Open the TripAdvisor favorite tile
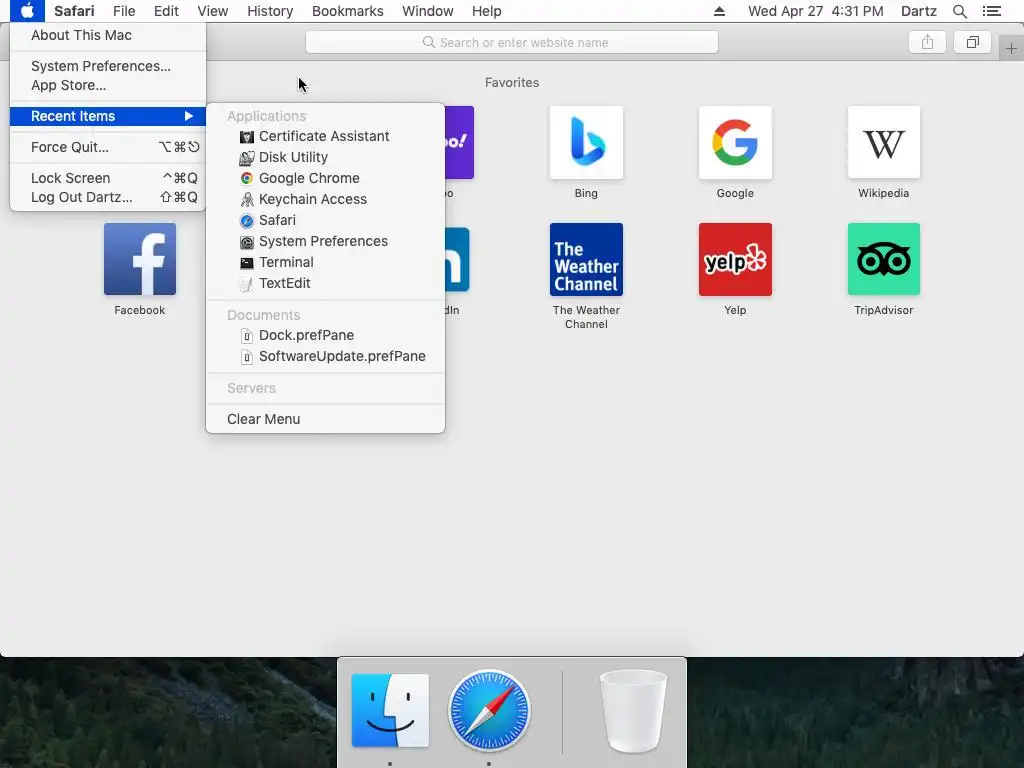This screenshot has width=1024, height=768. [x=884, y=259]
